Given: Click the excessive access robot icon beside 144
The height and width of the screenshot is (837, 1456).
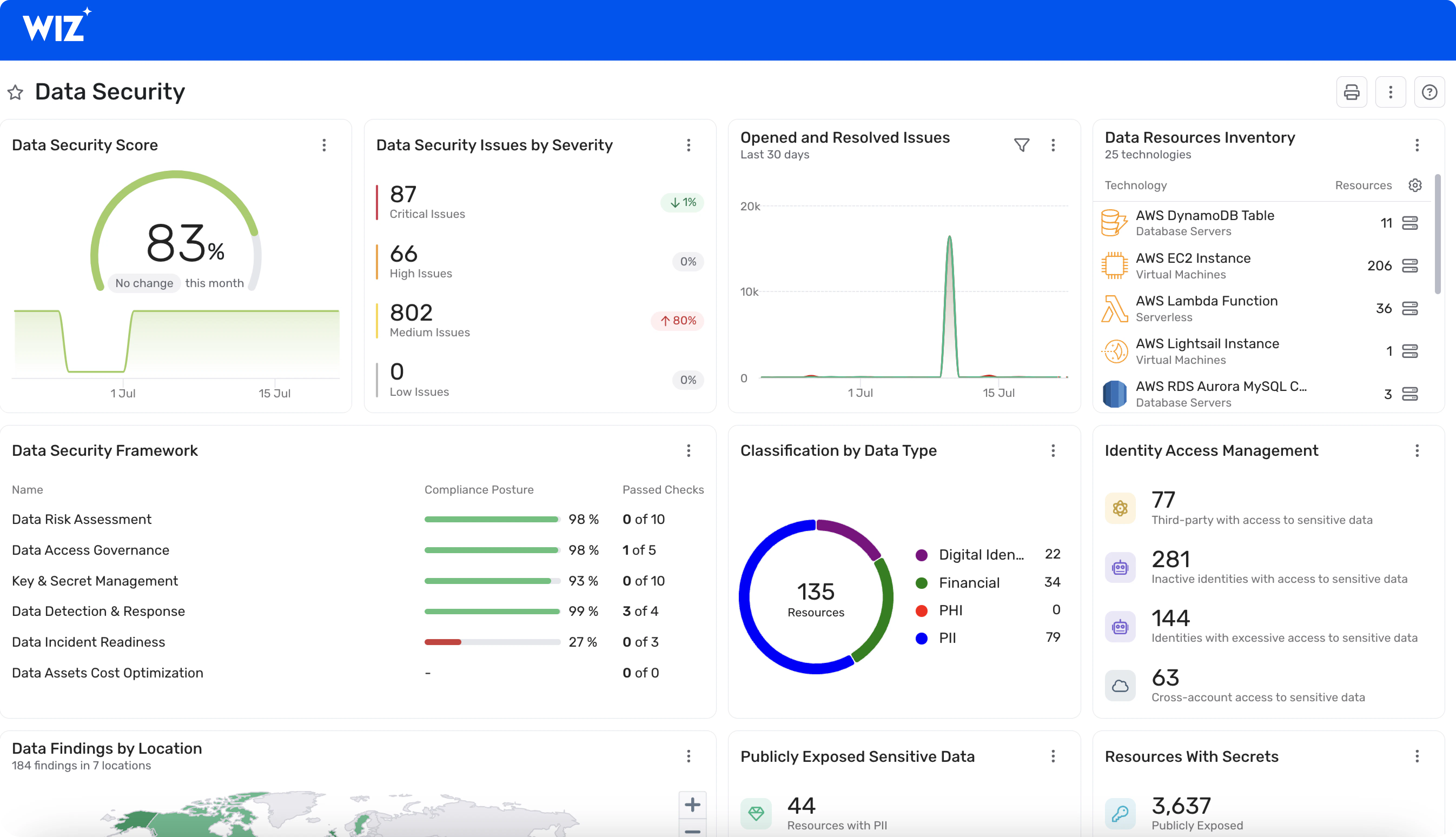Looking at the screenshot, I should point(1120,627).
